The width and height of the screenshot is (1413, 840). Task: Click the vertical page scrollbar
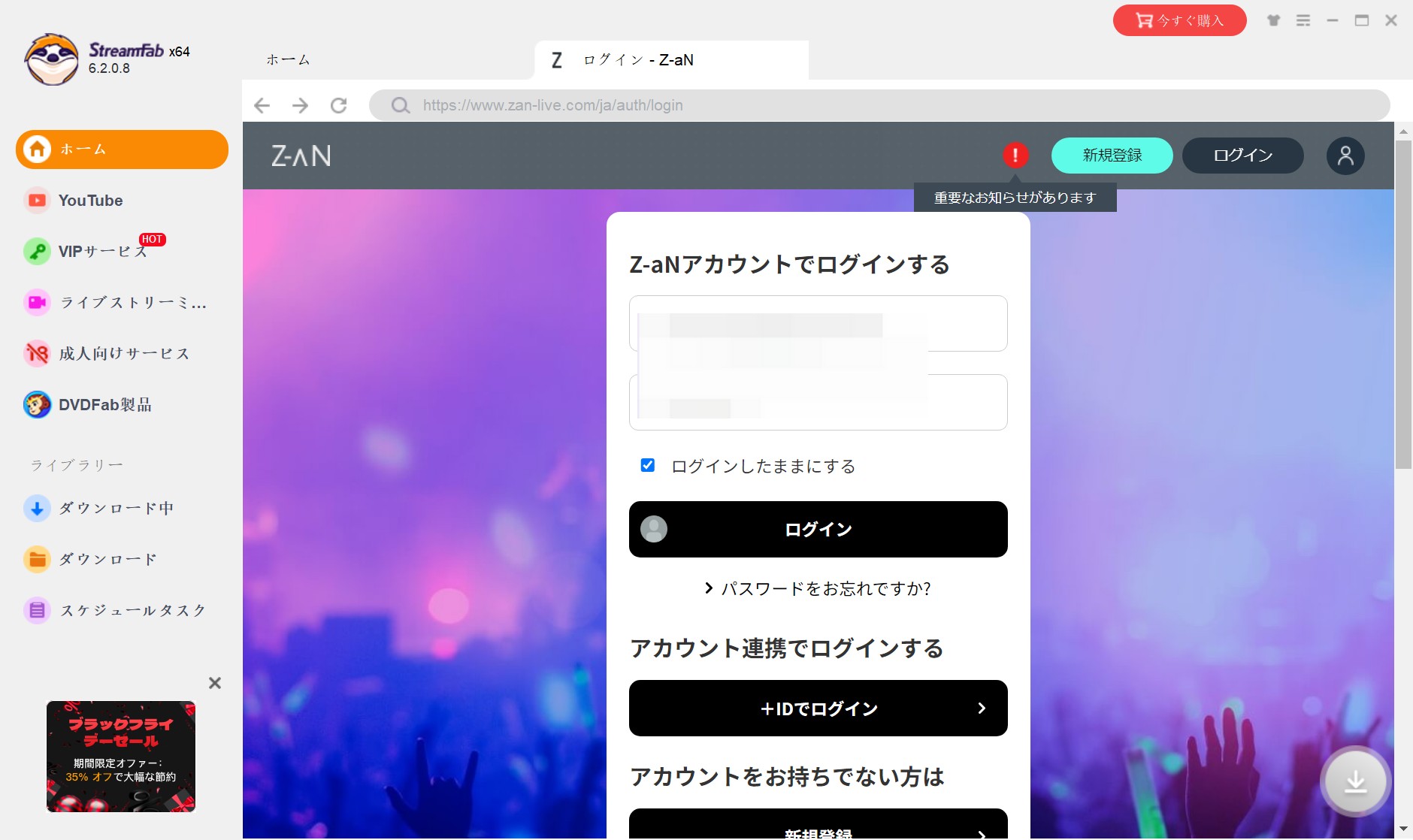(x=1403, y=304)
